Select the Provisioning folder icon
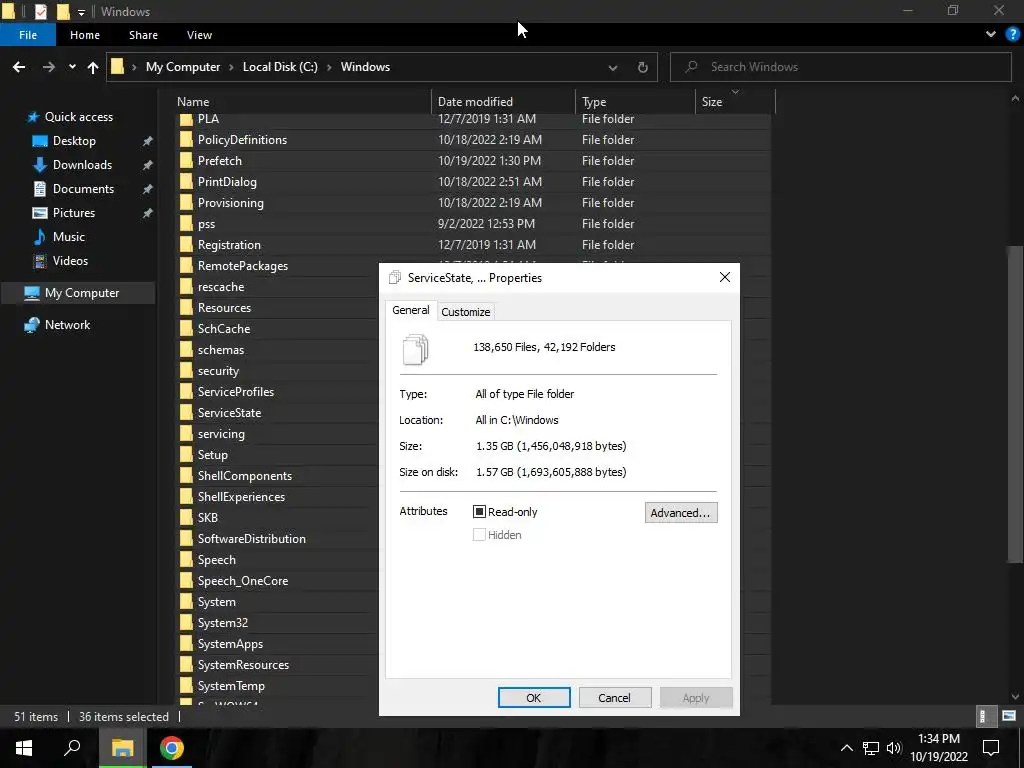 pos(186,202)
